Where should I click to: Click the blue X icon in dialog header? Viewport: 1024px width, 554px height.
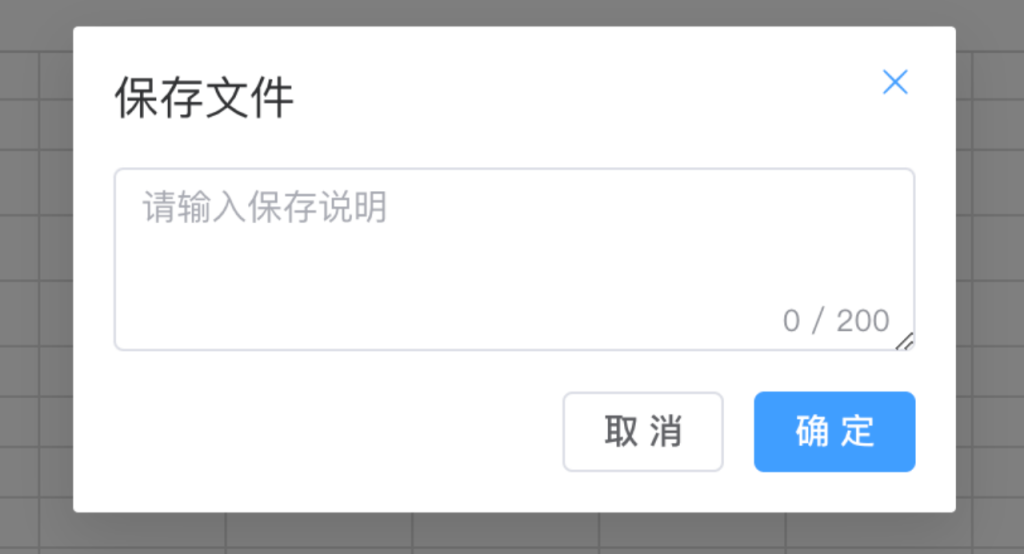[x=895, y=82]
